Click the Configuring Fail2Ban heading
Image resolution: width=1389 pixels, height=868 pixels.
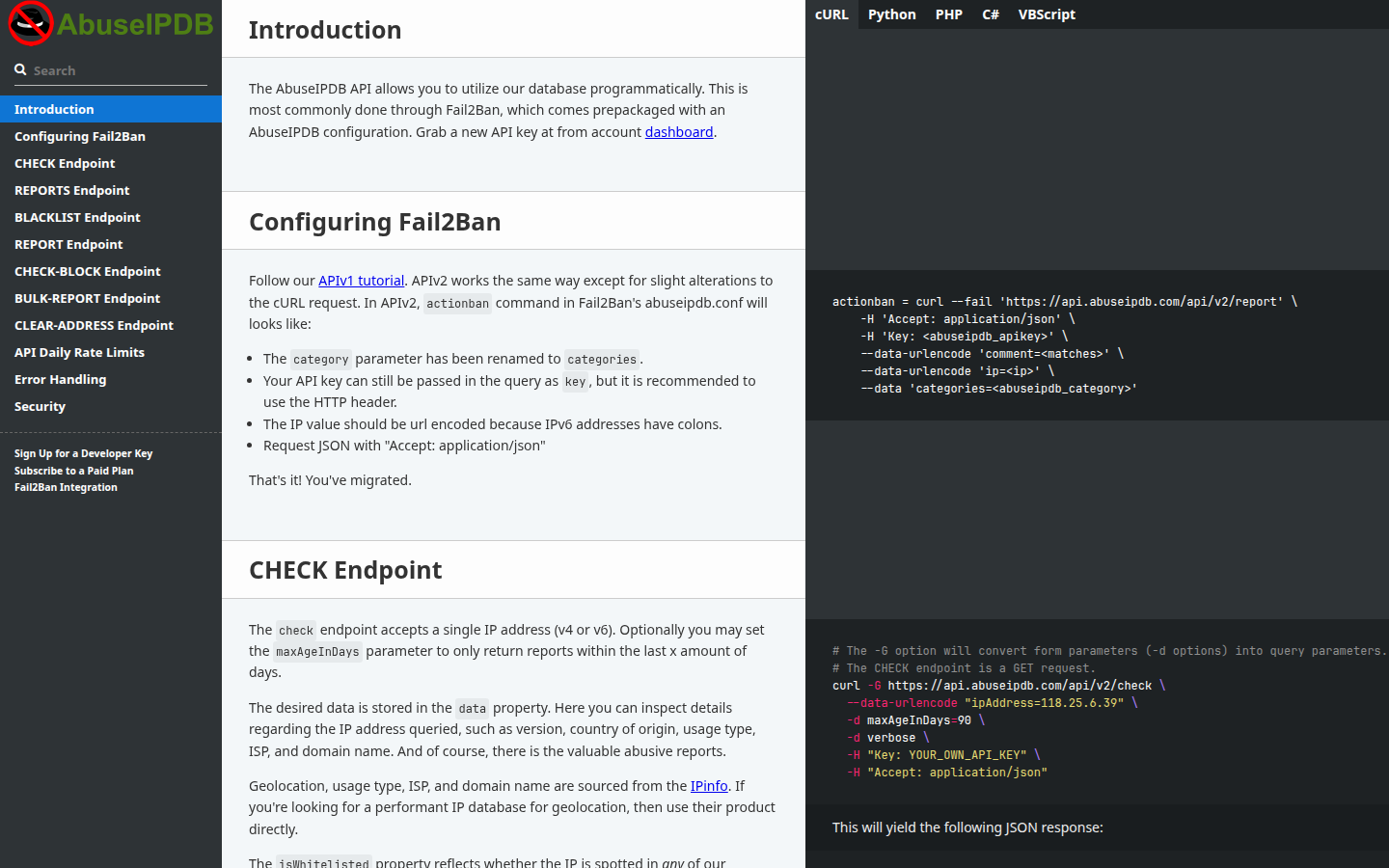point(375,222)
